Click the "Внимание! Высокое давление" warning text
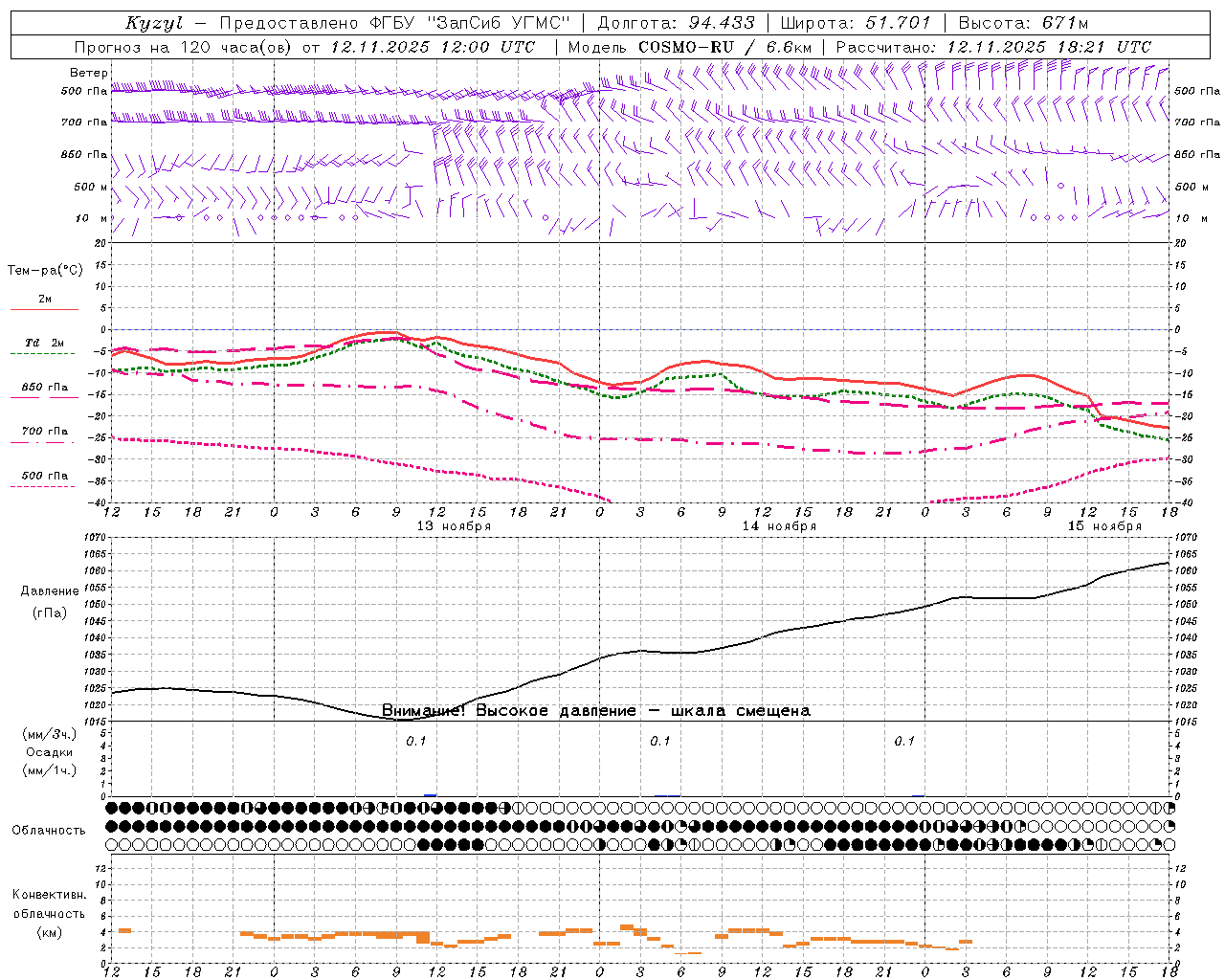Screen dimensions: 1225x980 pyautogui.click(x=508, y=711)
